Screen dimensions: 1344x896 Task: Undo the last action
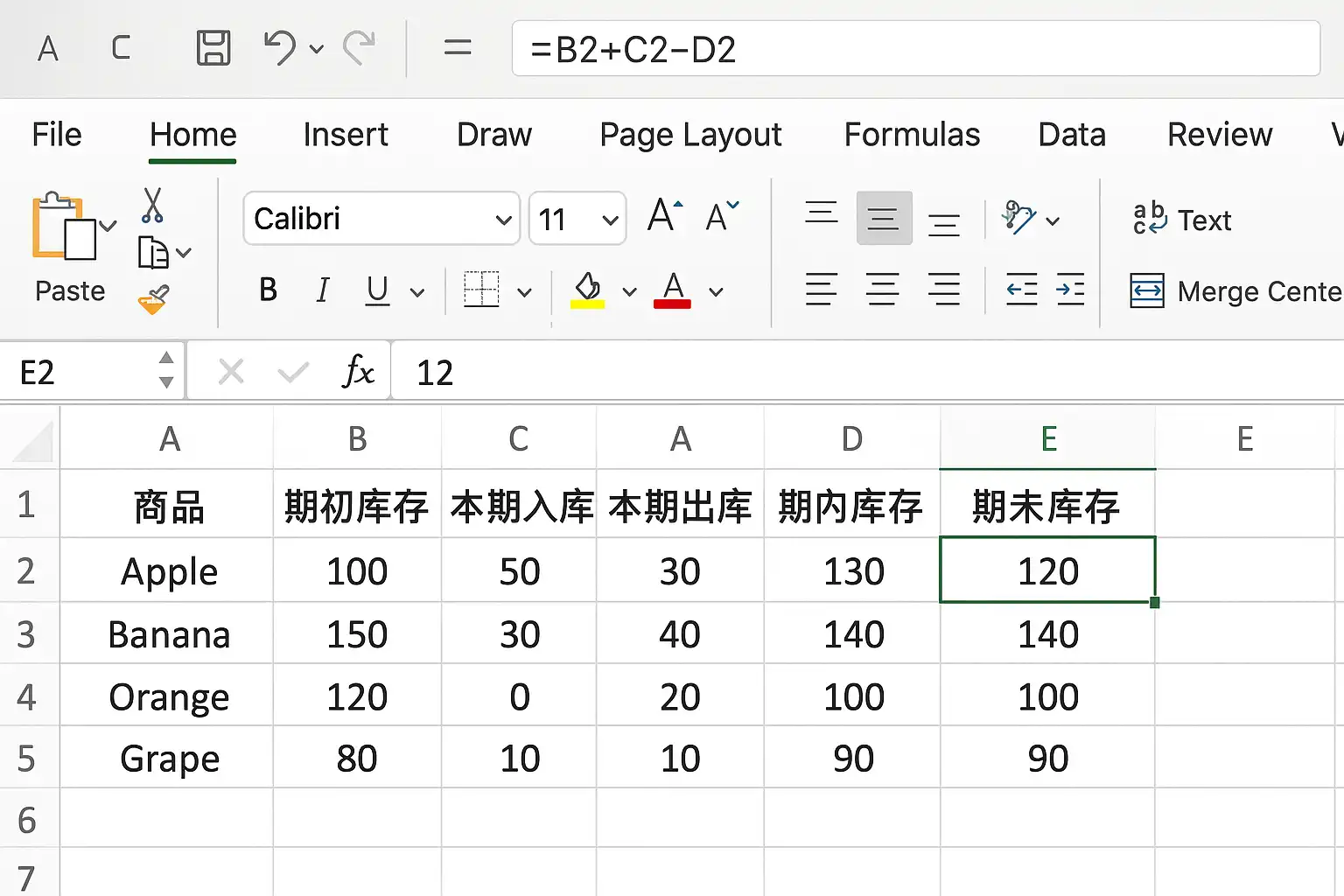pos(280,48)
